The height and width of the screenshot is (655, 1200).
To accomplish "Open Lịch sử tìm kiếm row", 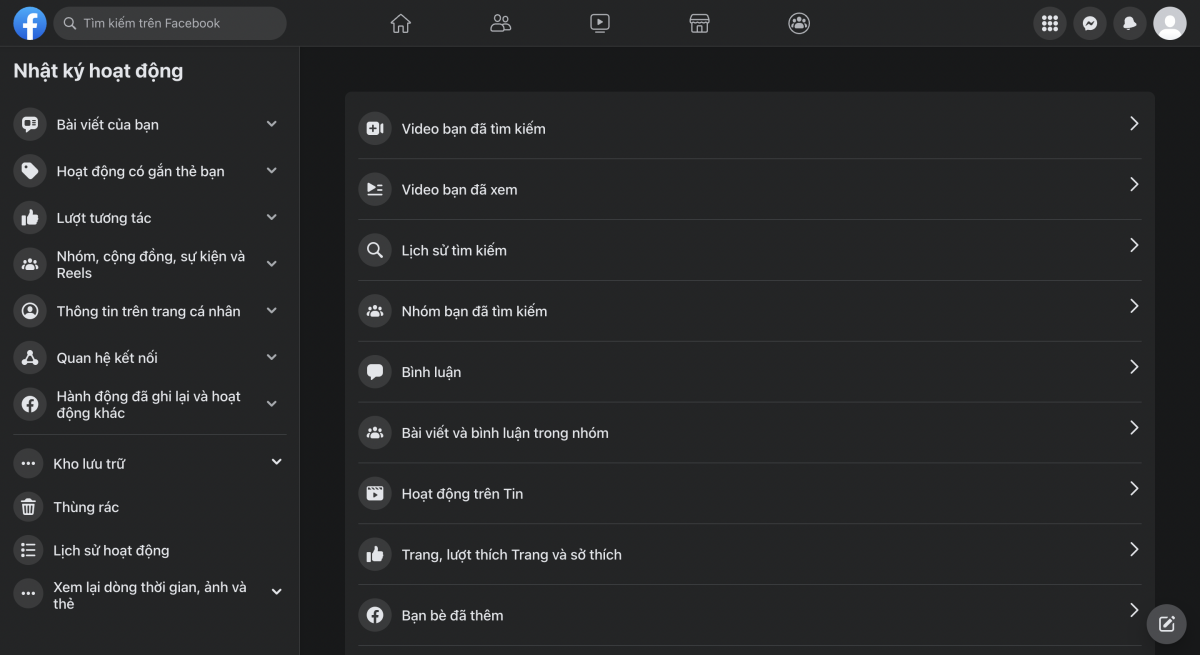I will tap(750, 250).
